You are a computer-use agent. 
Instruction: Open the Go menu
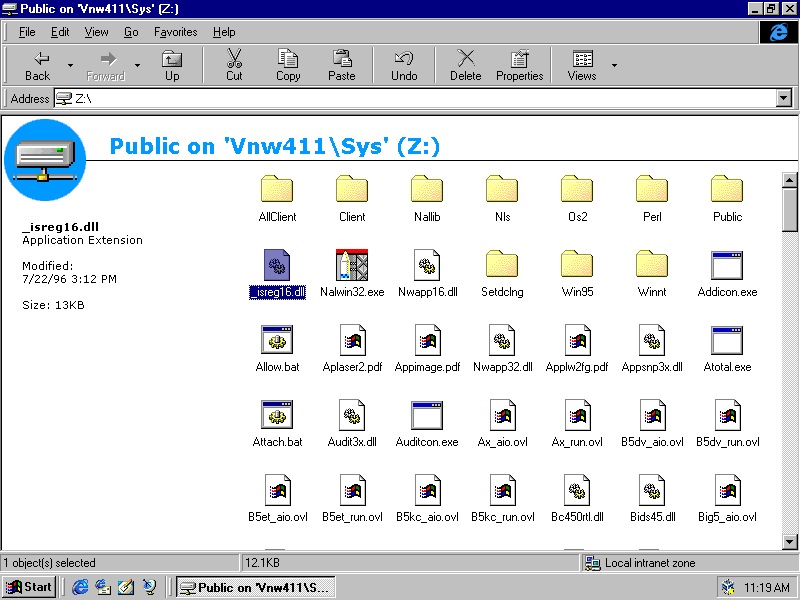point(131,32)
